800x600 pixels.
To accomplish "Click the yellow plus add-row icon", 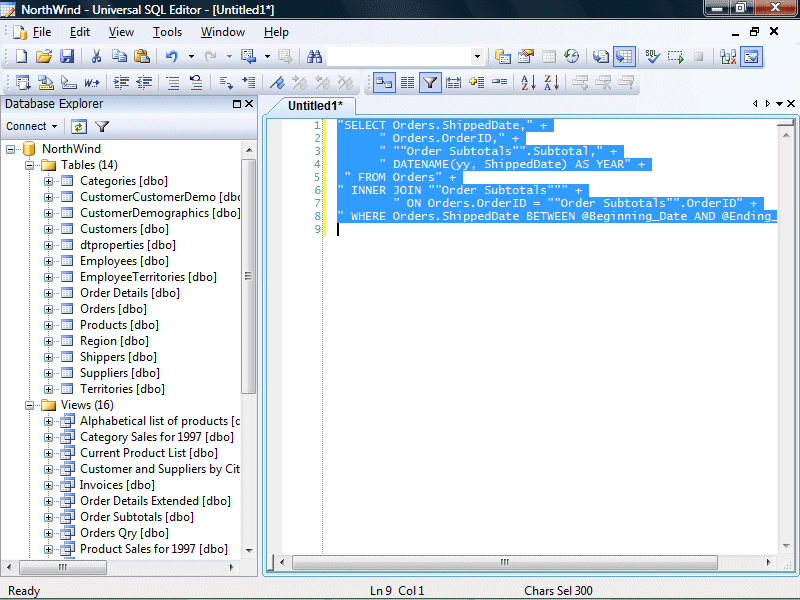I will (x=477, y=82).
